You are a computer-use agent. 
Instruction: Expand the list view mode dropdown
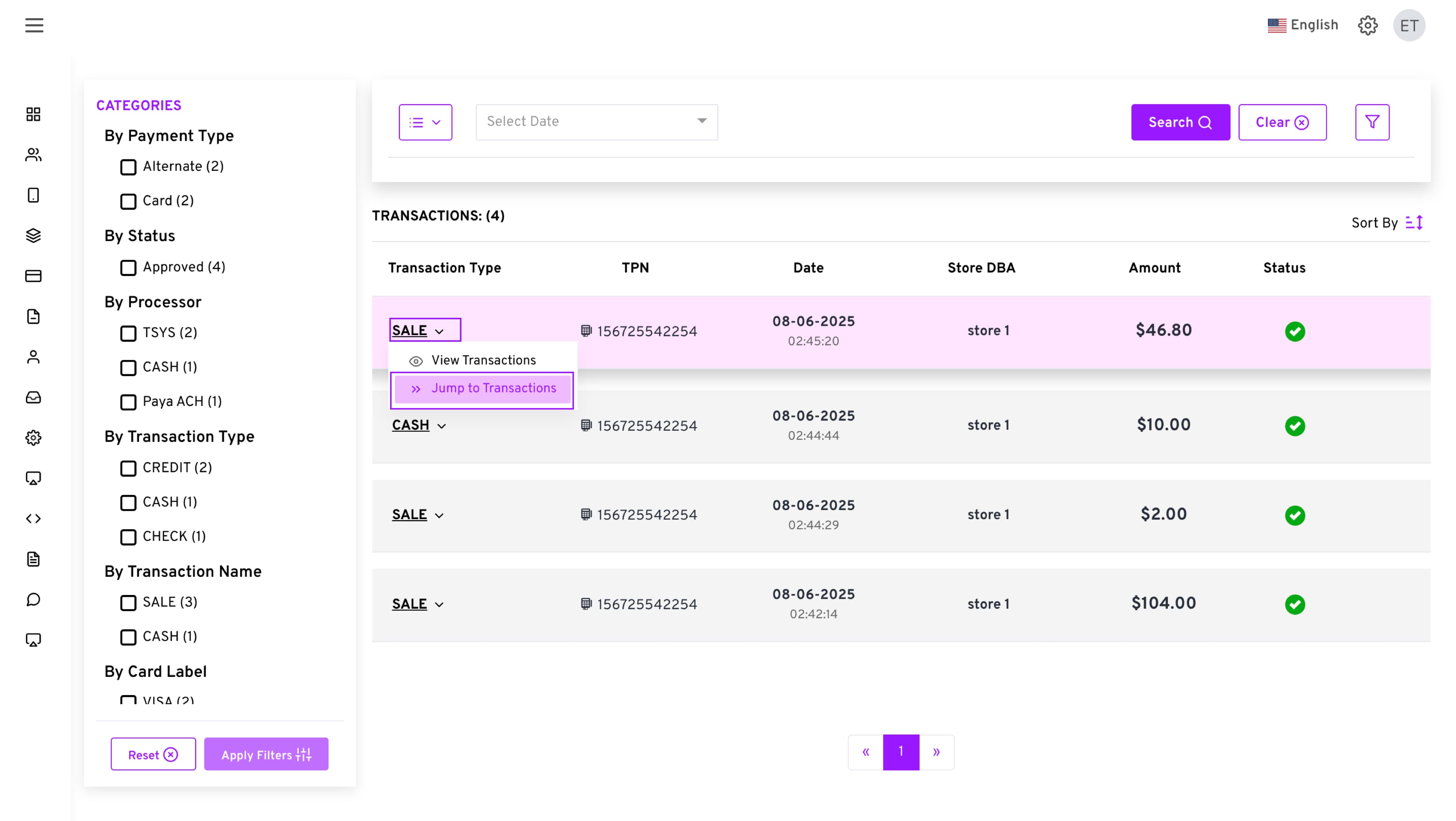[425, 122]
